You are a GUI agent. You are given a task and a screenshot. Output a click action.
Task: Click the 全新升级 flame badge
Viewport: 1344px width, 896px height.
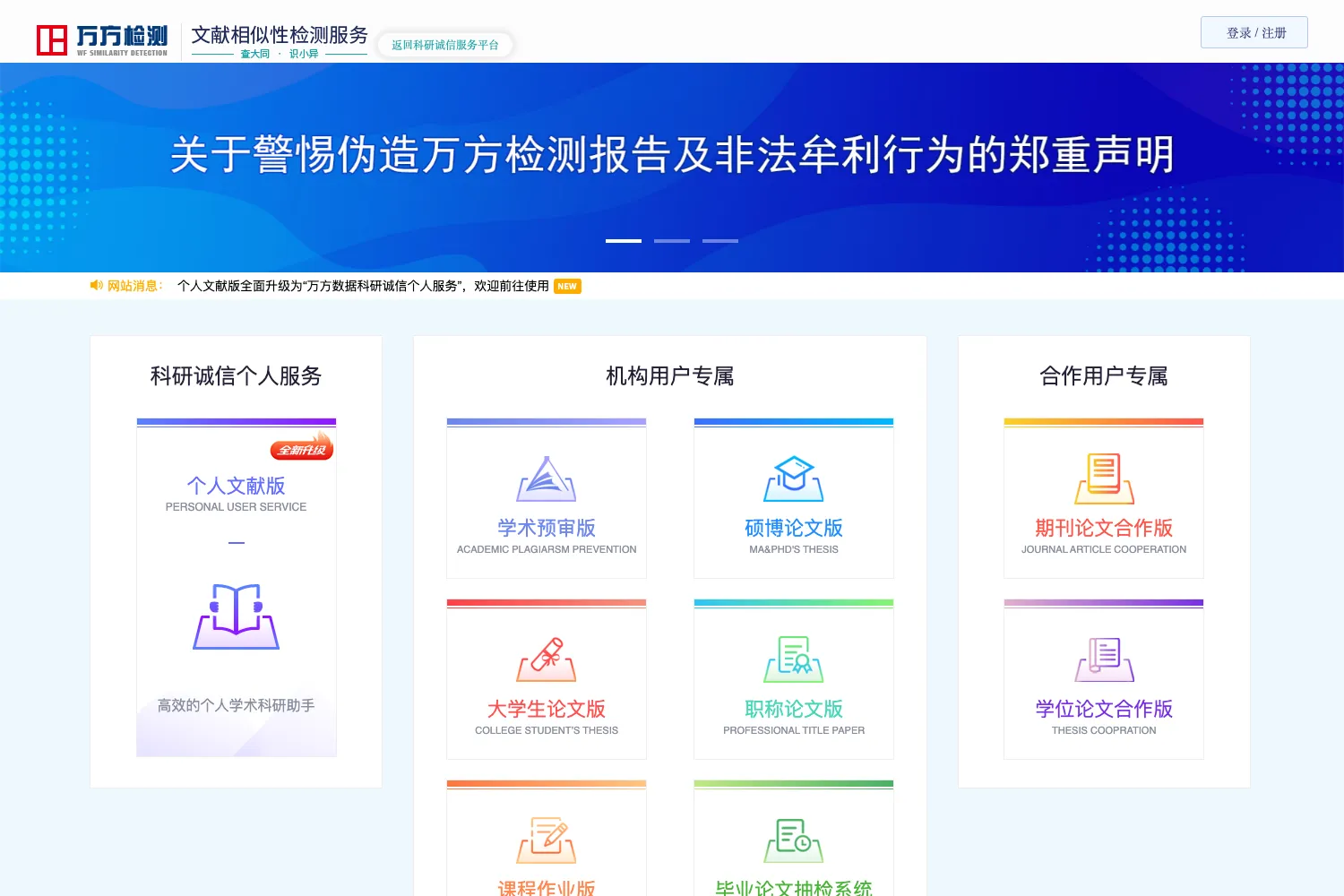302,446
